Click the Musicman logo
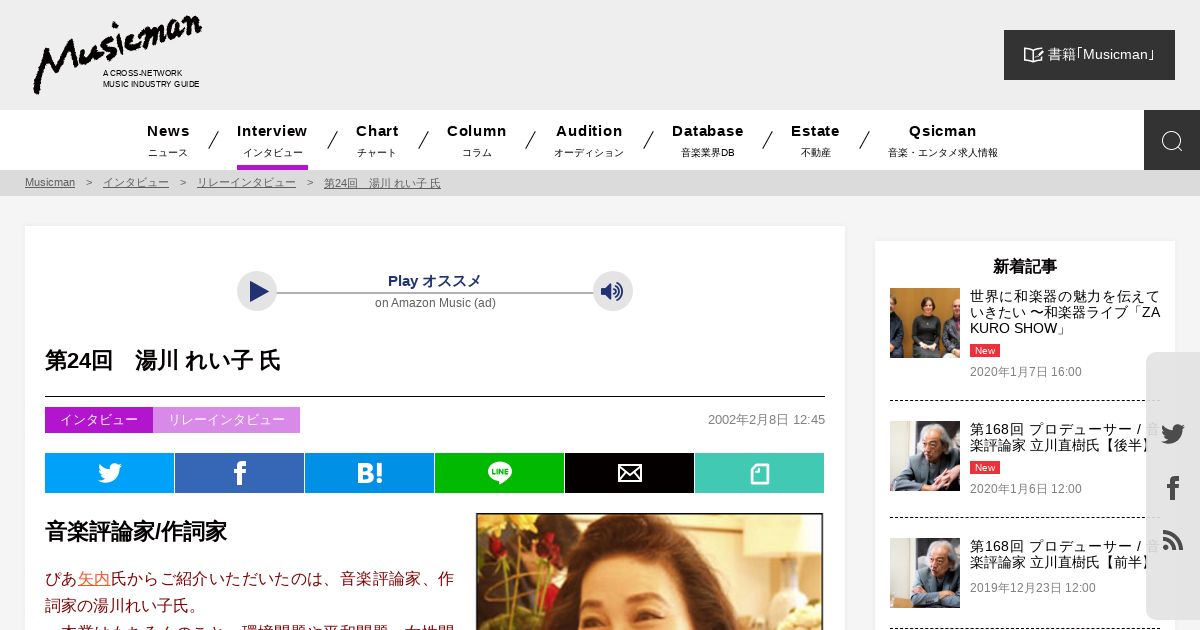Viewport: 1200px width, 630px height. [117, 54]
